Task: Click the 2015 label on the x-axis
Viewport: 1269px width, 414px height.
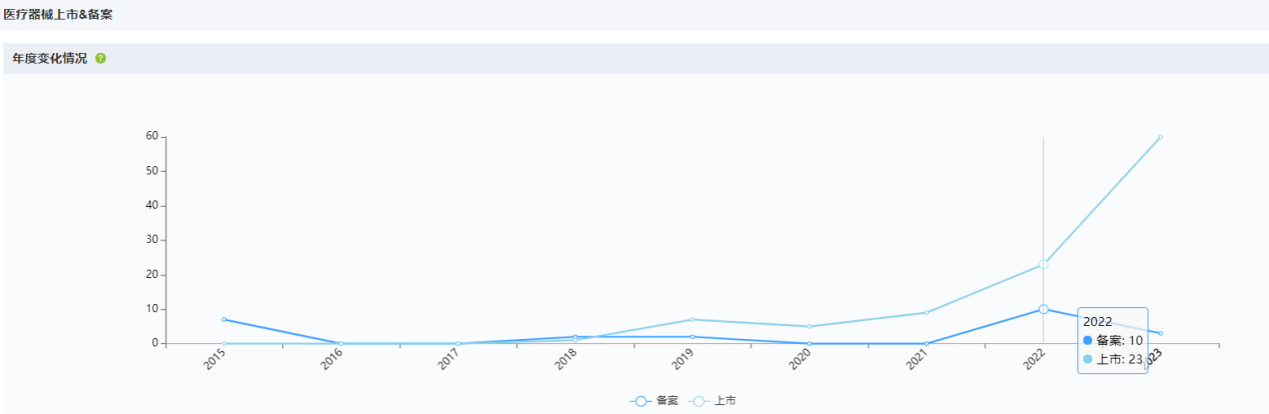Action: tap(215, 360)
